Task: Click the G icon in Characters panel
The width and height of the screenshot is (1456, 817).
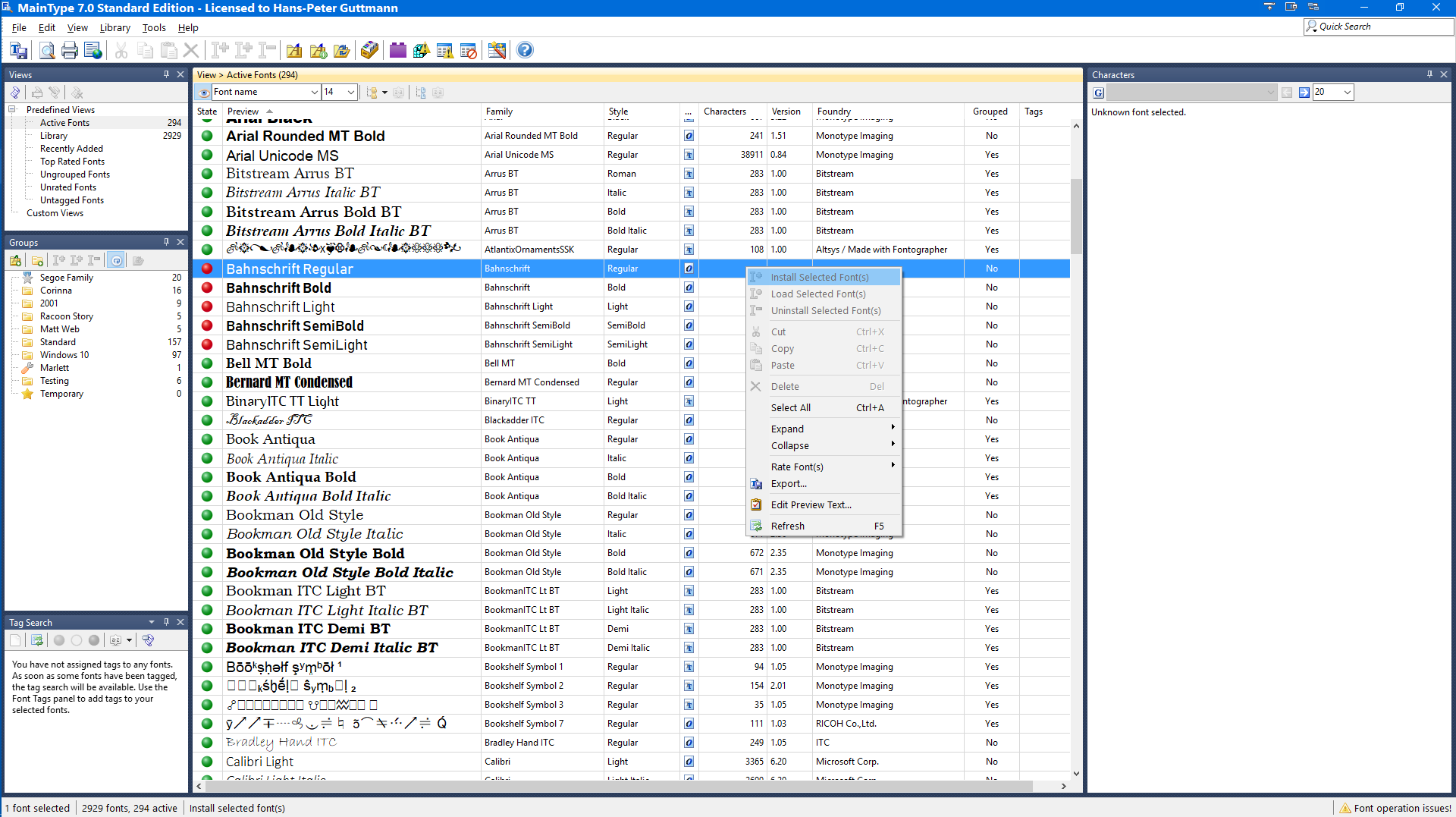Action: tap(1098, 93)
